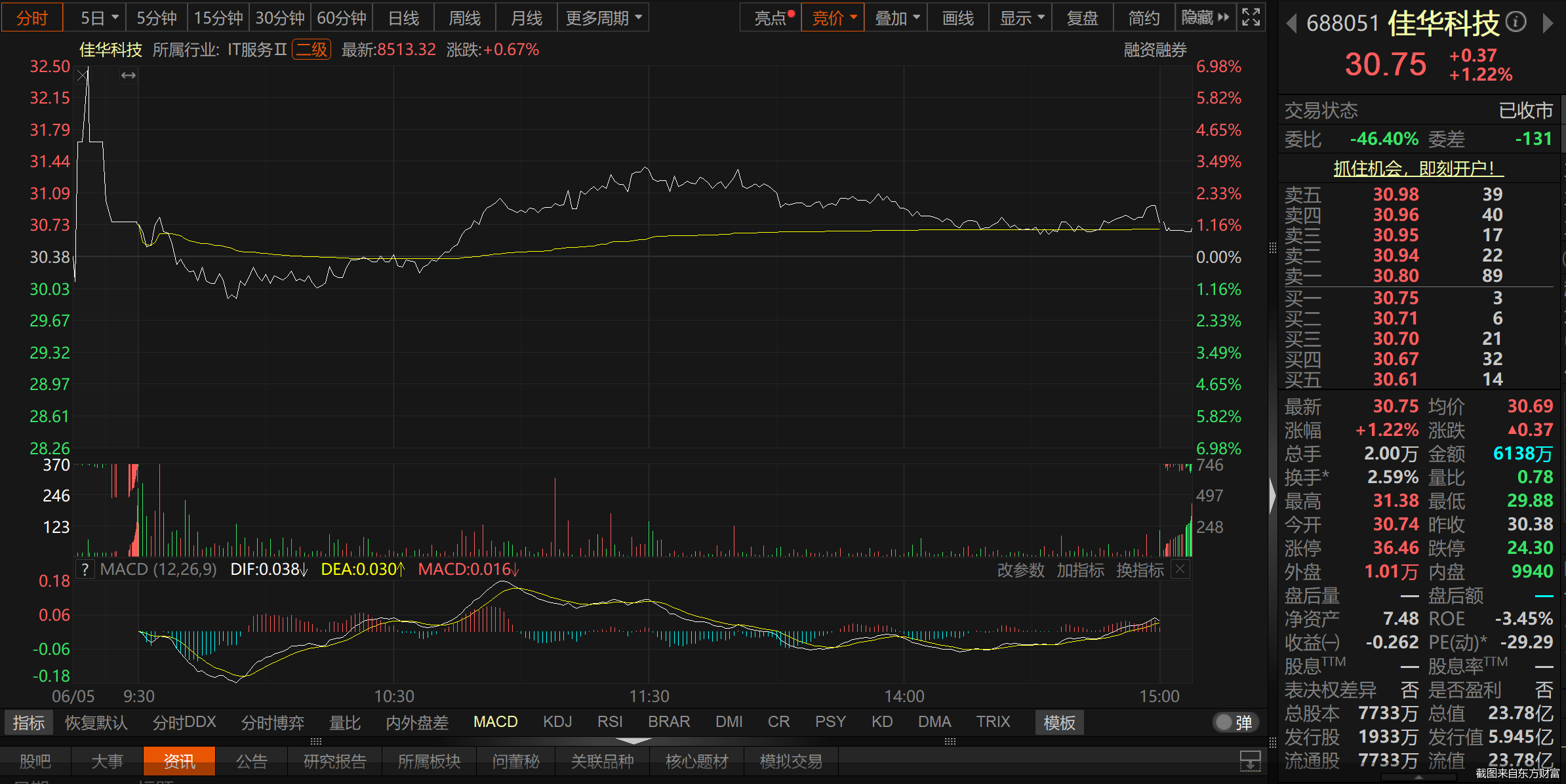The image size is (1566, 784).
Task: Open the 模拟交易 simulated trading tab
Action: (x=792, y=761)
